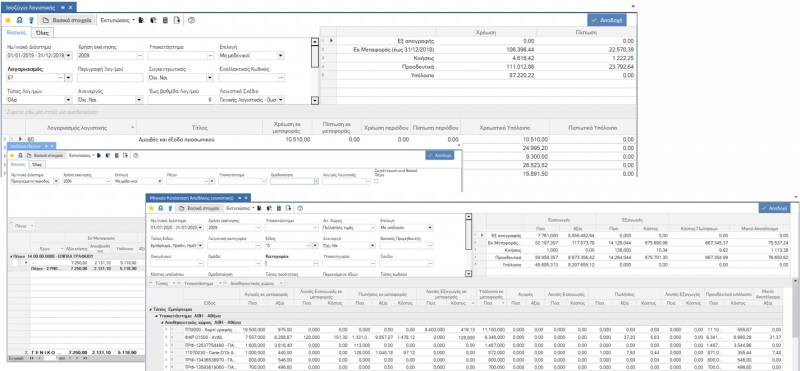The height and width of the screenshot is (371, 800).
Task: Click the star icon in Μηνιαία Κατάσταση Αποθήκης toolbar
Action: pos(151,208)
